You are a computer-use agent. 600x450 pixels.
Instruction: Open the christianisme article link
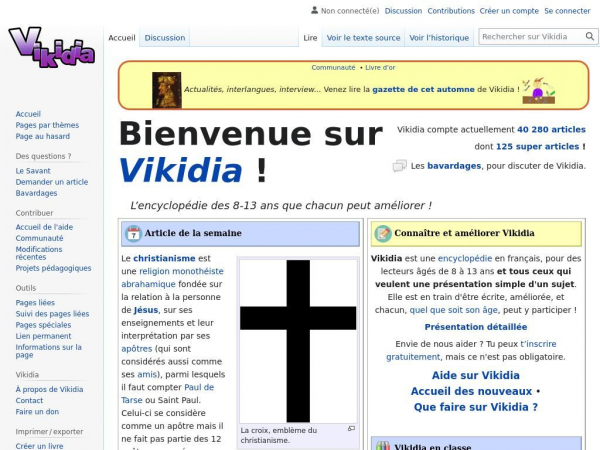coord(164,258)
